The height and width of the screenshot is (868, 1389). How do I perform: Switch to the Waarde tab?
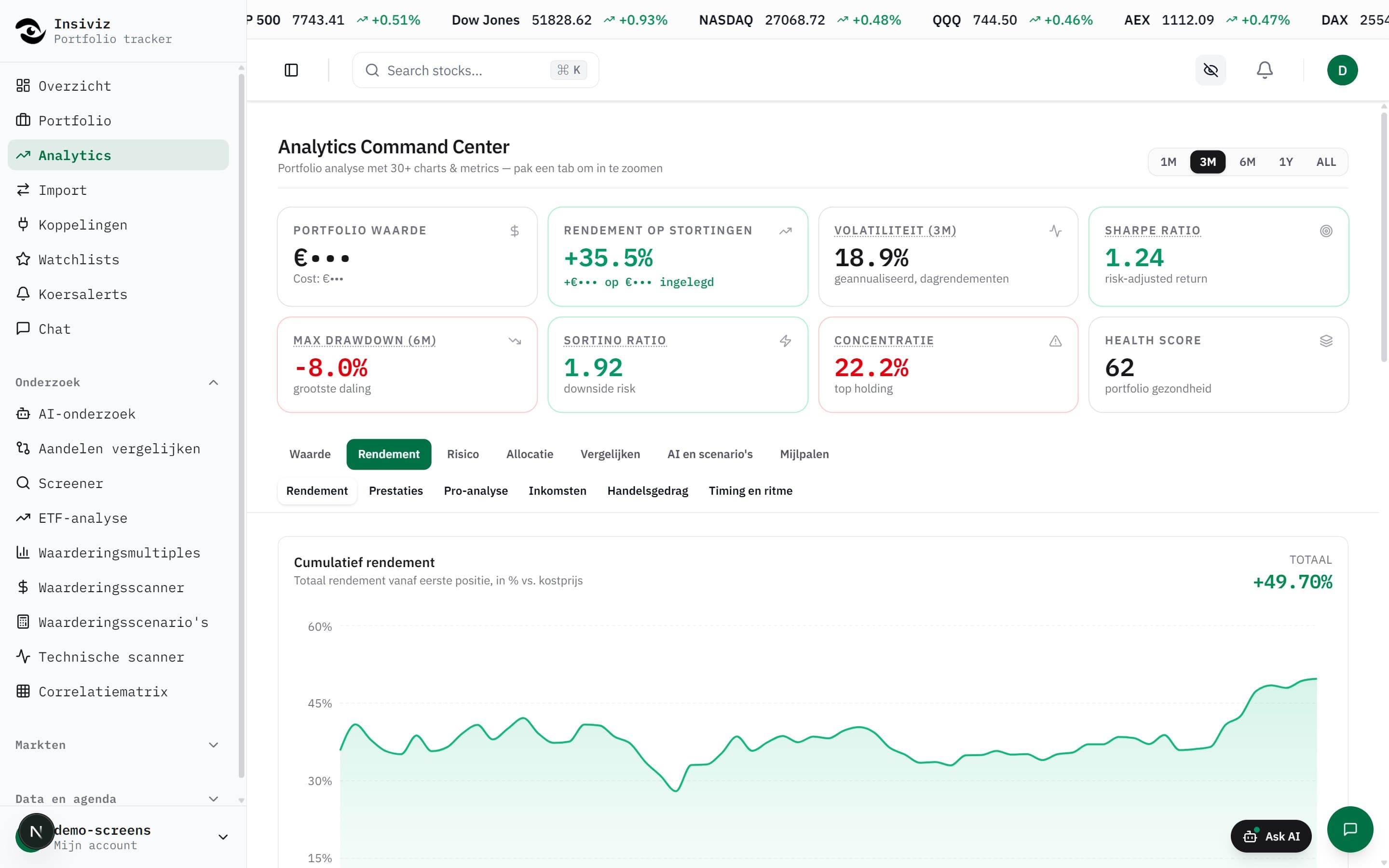[310, 454]
